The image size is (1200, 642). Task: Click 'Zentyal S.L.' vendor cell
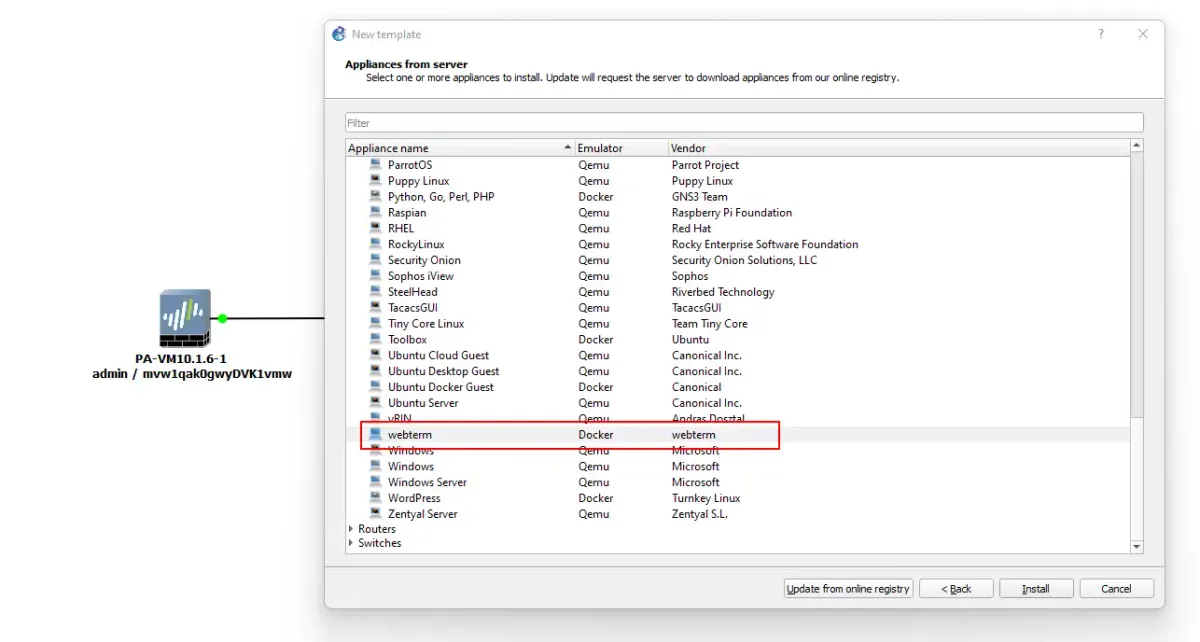[700, 514]
